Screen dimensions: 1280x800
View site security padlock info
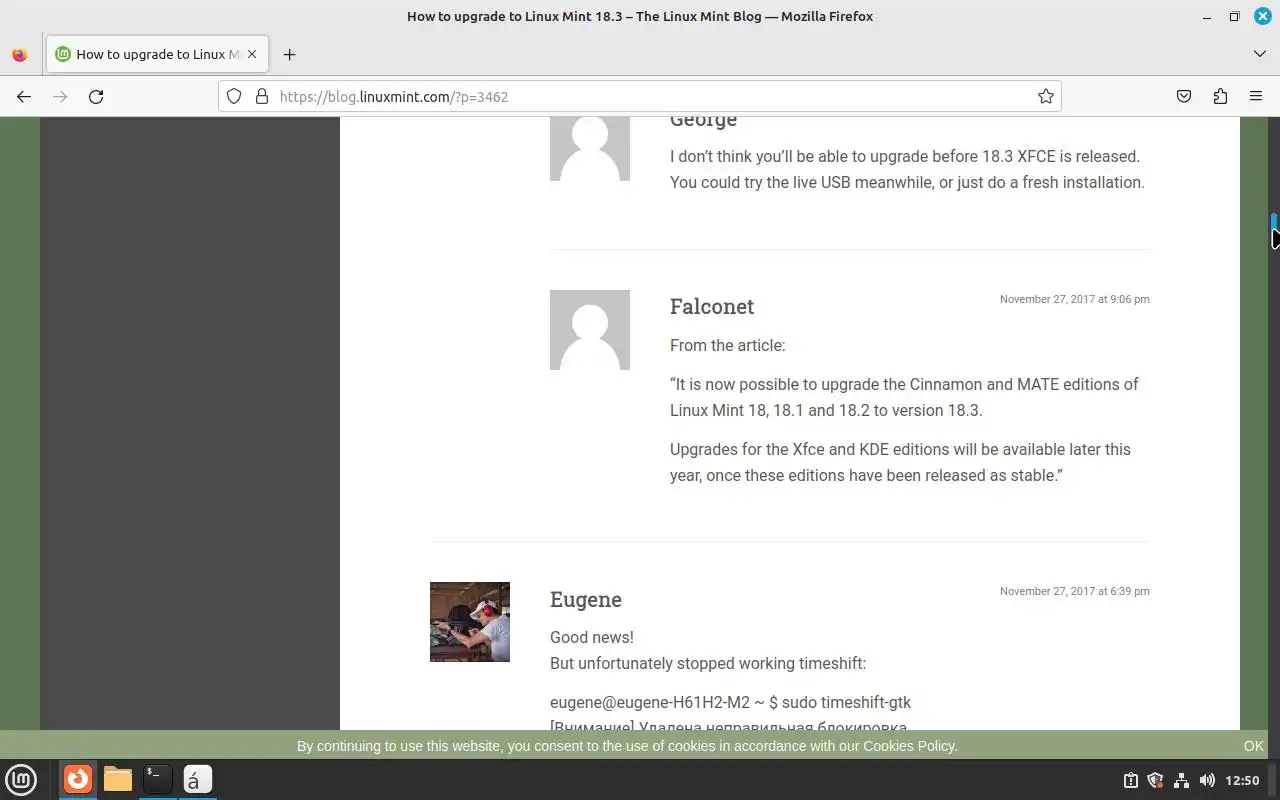click(262, 96)
